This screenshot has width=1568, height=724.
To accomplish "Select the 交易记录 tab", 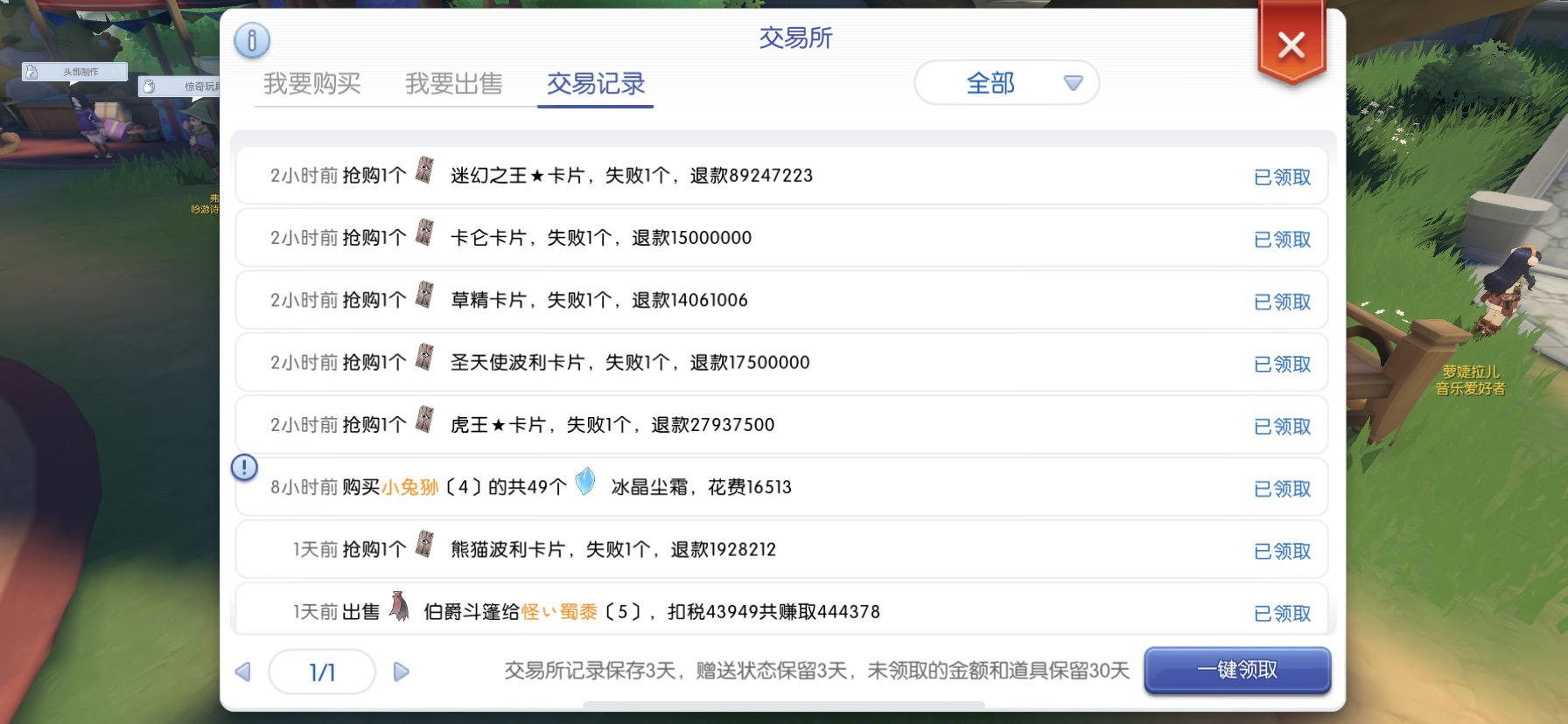I will [x=595, y=84].
